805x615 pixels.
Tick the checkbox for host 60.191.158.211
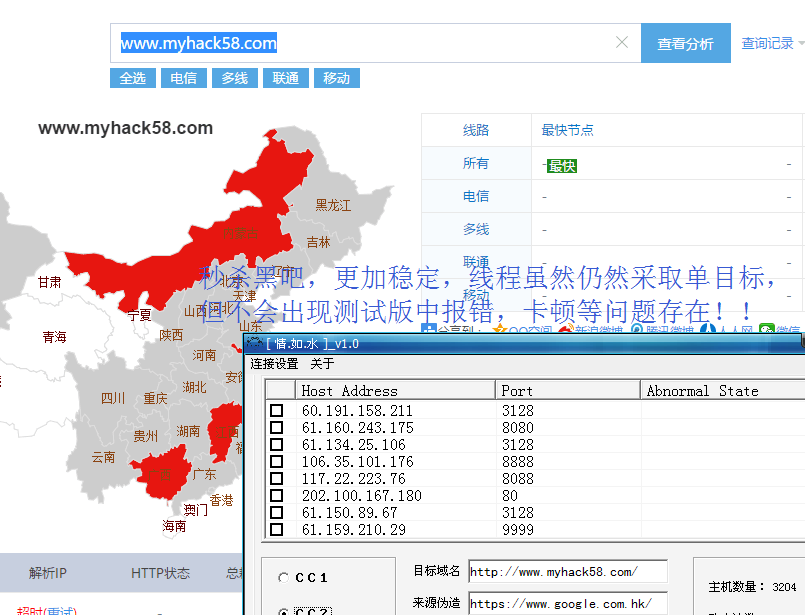tap(276, 411)
